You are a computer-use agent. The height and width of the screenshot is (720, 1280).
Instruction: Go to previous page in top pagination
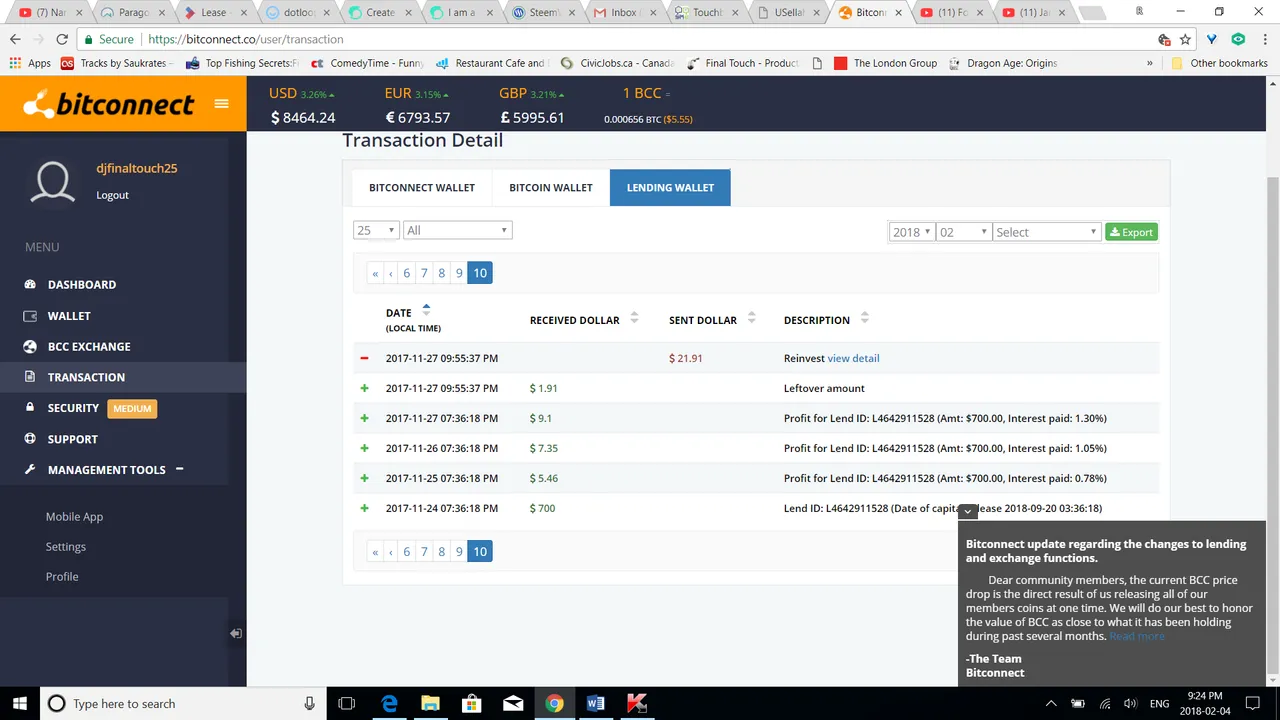391,273
